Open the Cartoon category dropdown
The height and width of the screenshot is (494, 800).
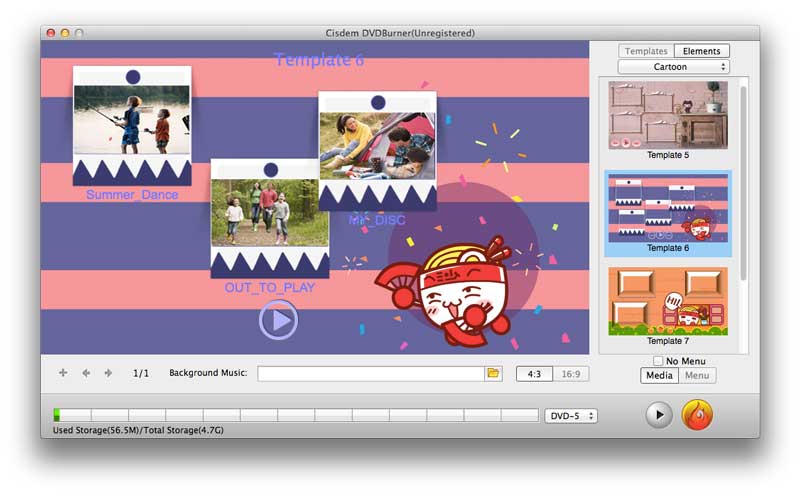pos(673,67)
